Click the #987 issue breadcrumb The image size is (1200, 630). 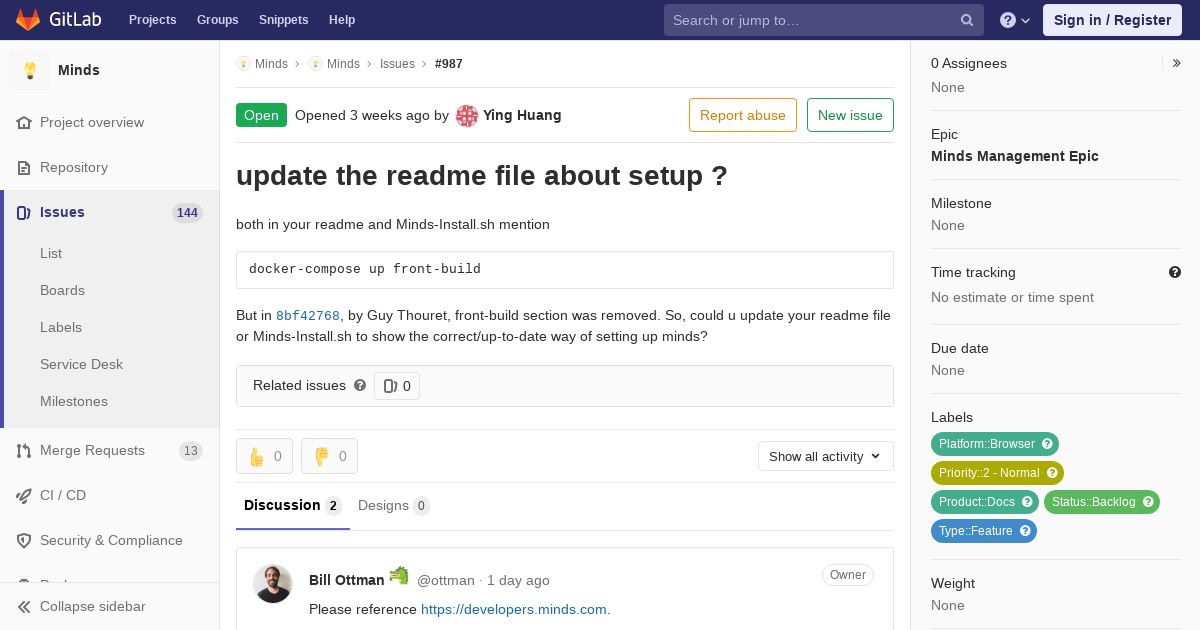[x=449, y=64]
